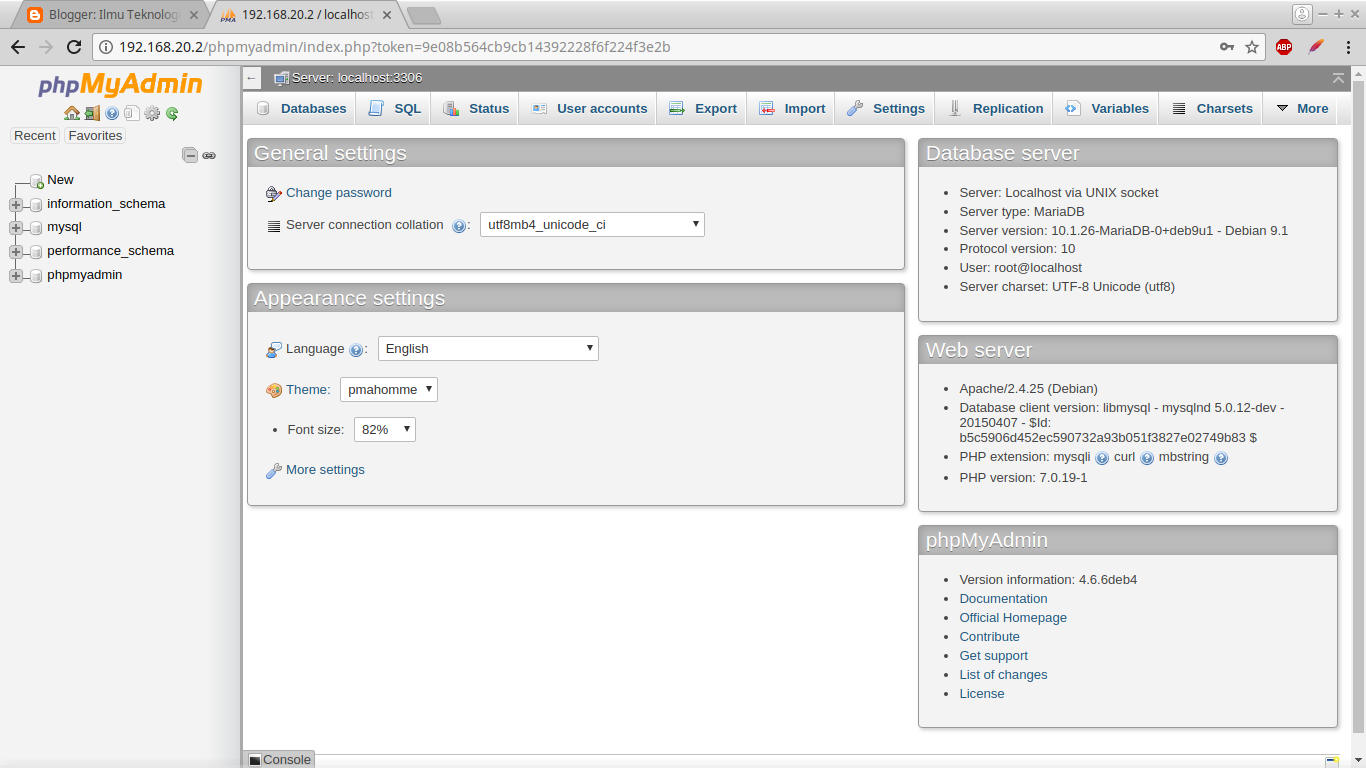Click help icon beside Server connection collation
The height and width of the screenshot is (768, 1366).
coord(459,226)
